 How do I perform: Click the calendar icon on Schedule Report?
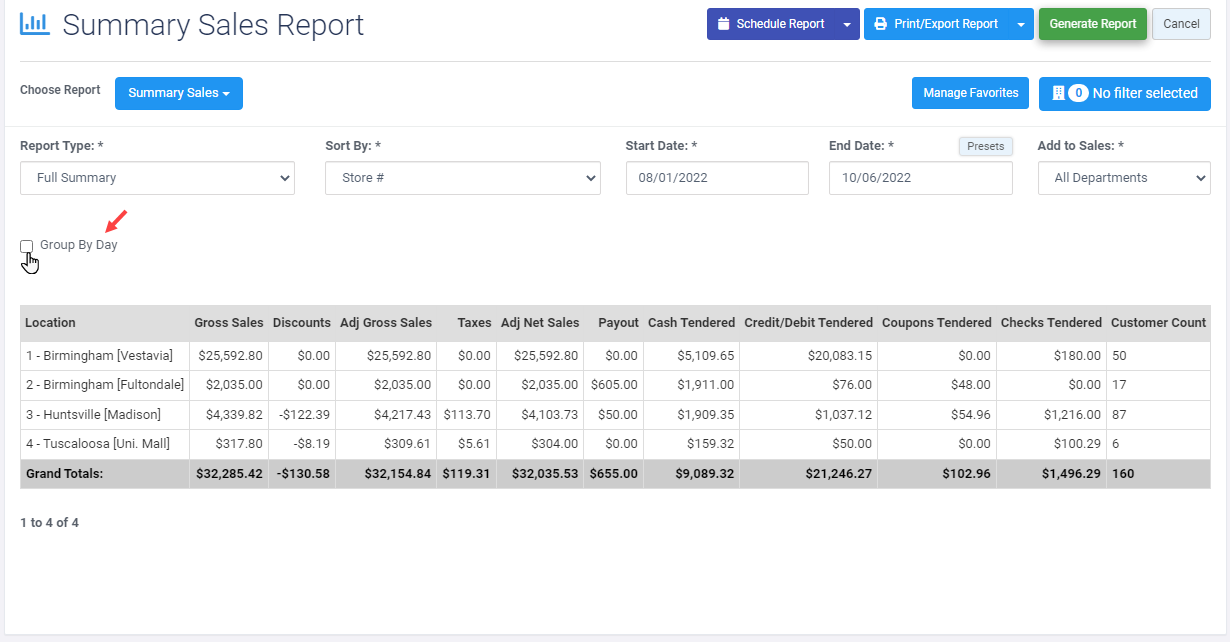coord(724,24)
